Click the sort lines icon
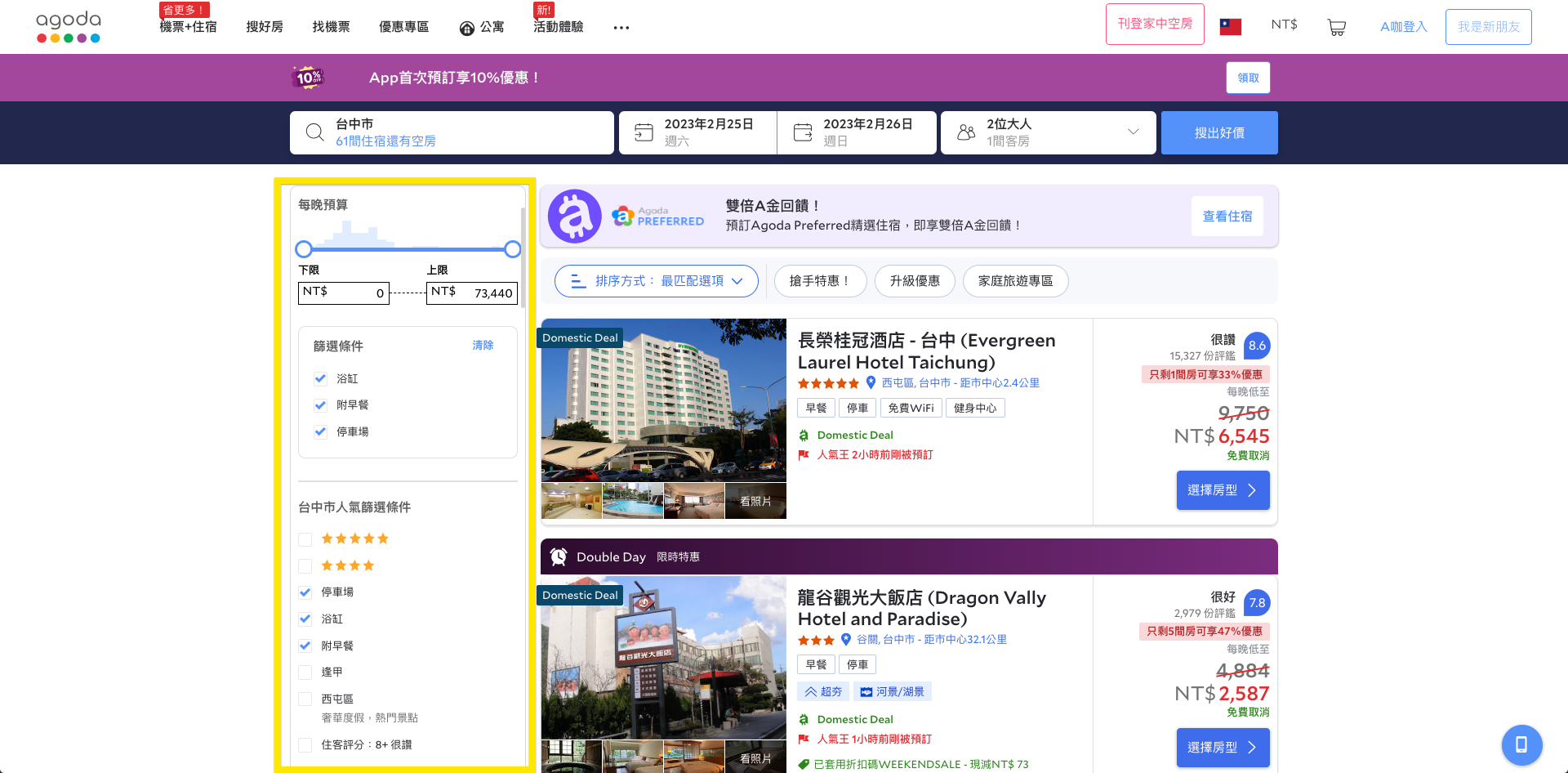The height and width of the screenshot is (773, 1568). point(578,281)
